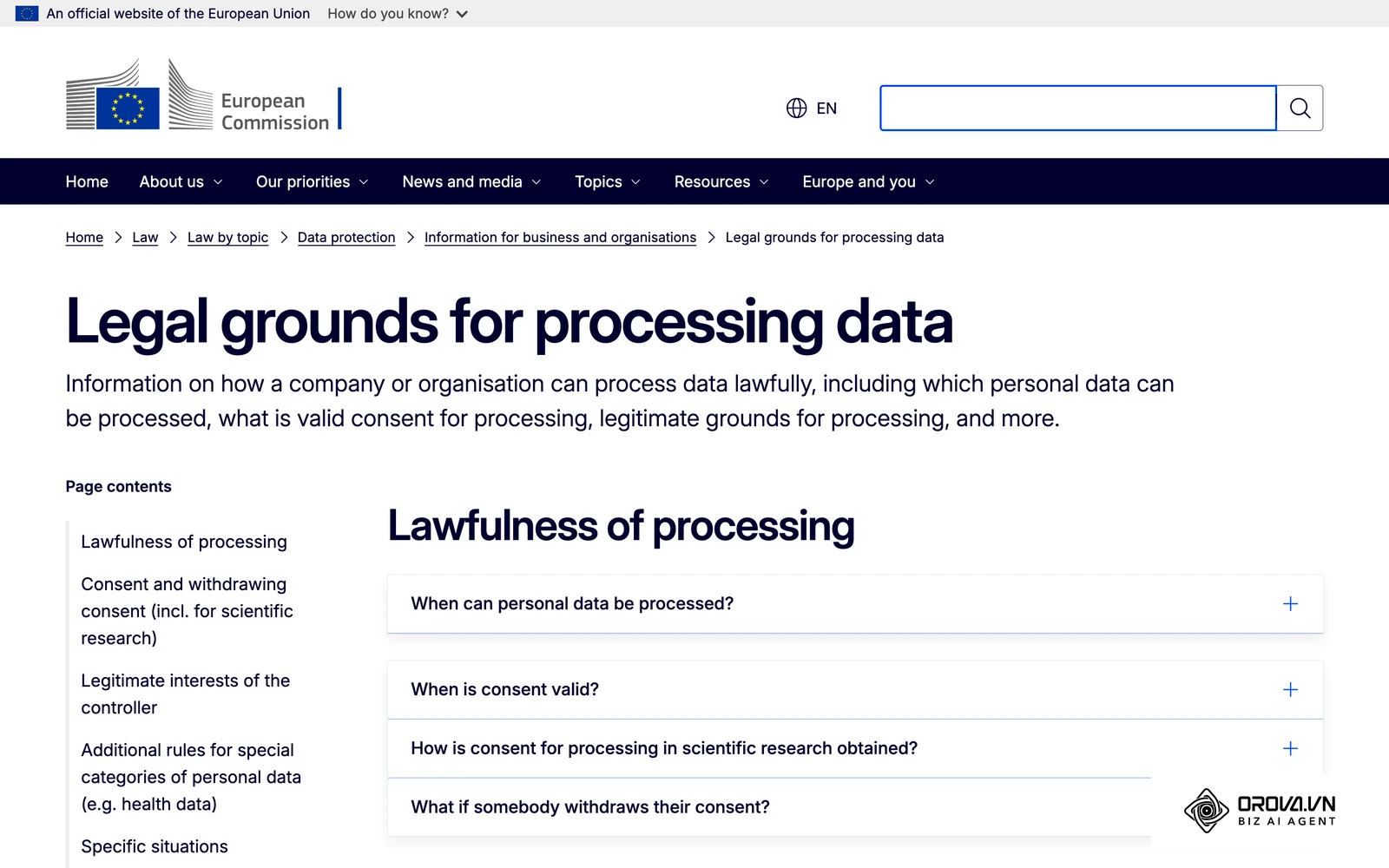Image resolution: width=1389 pixels, height=868 pixels.
Task: Click the Law breadcrumb link
Action: click(145, 237)
